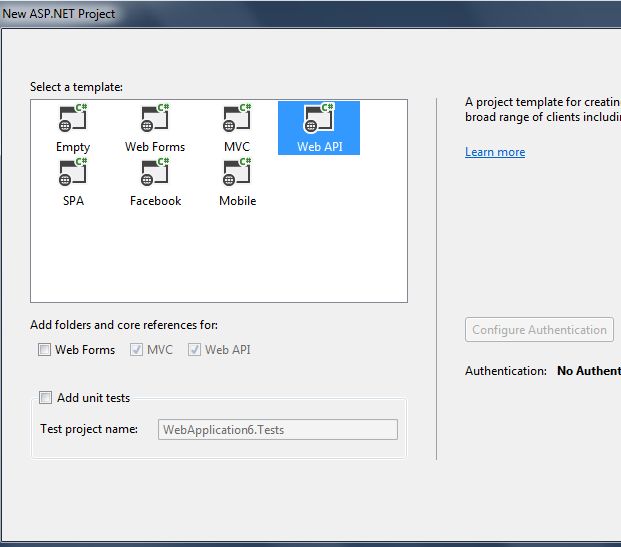Enable the Web Forms references checkbox
Image resolution: width=621 pixels, height=547 pixels.
pos(44,350)
